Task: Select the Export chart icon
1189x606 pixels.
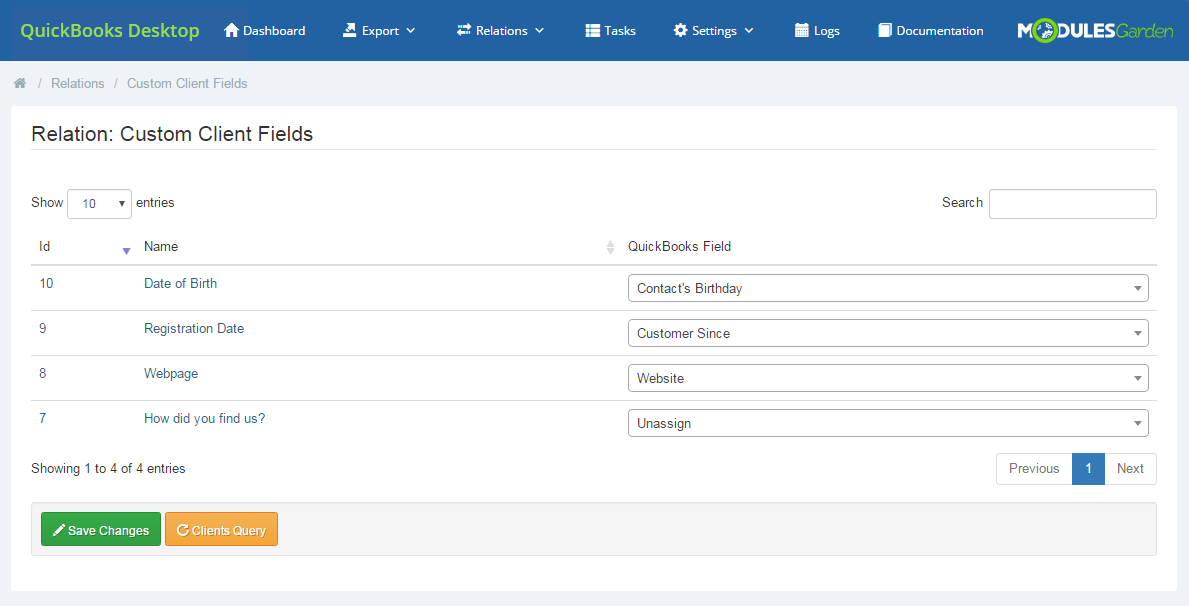Action: click(349, 30)
